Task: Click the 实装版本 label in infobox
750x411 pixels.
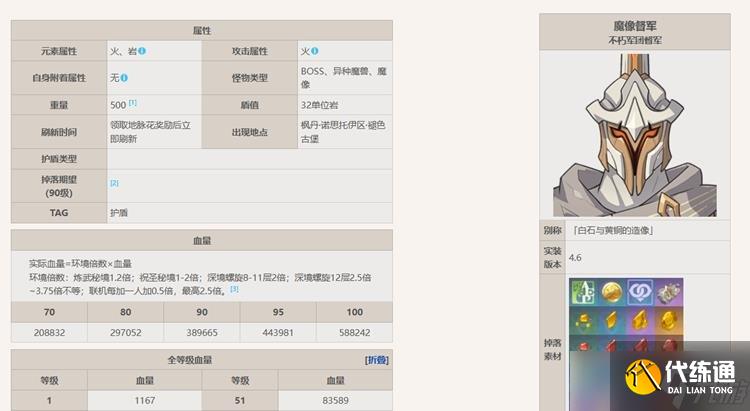Action: (x=552, y=257)
